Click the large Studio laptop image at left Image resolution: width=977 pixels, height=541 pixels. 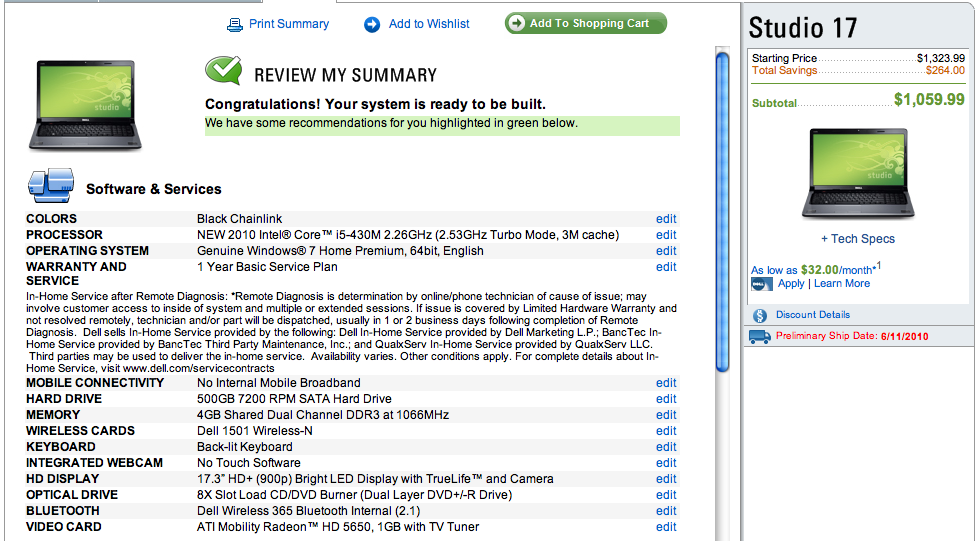tap(85, 105)
